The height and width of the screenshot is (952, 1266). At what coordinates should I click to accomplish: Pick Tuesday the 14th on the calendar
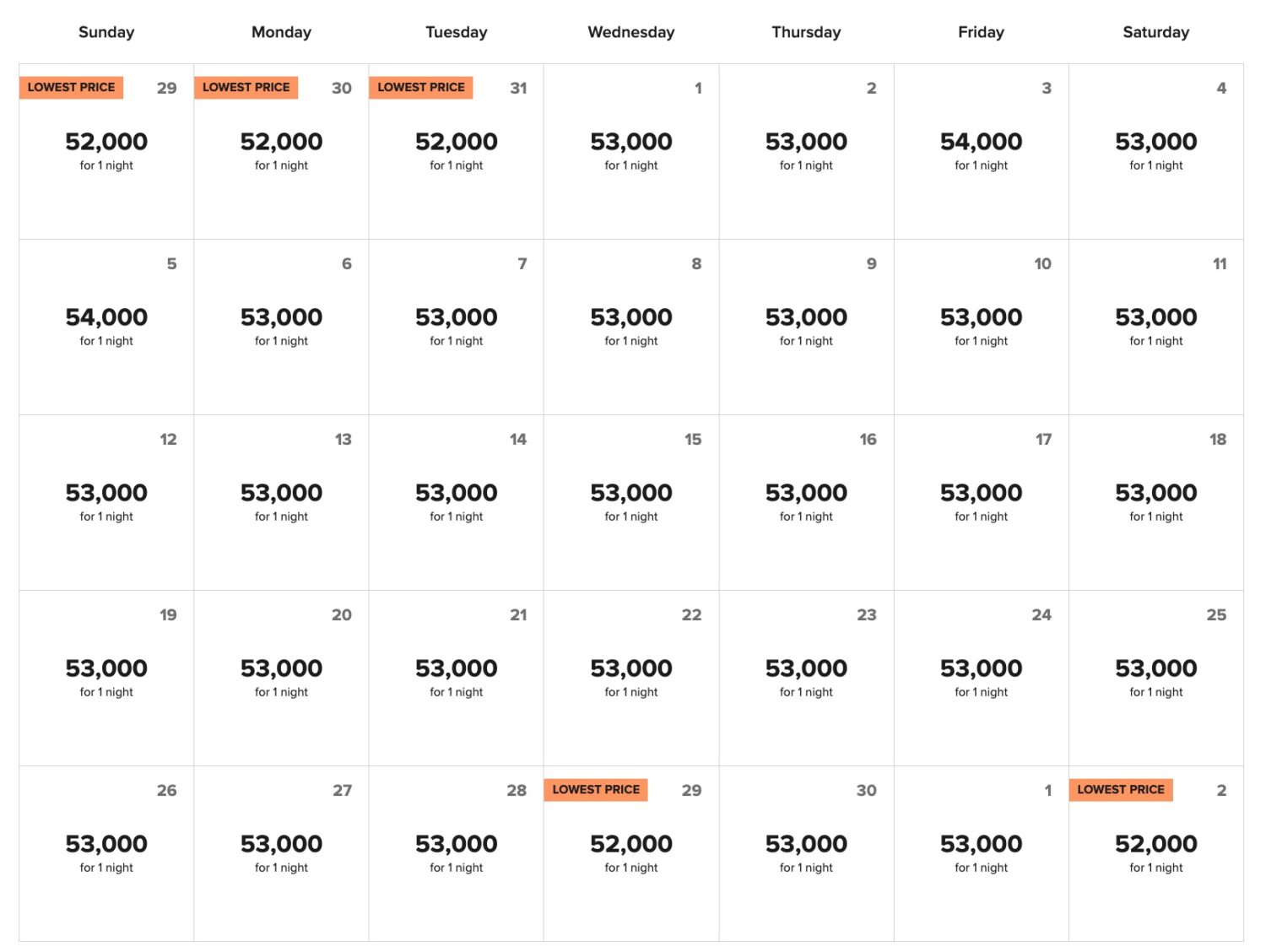pos(456,502)
